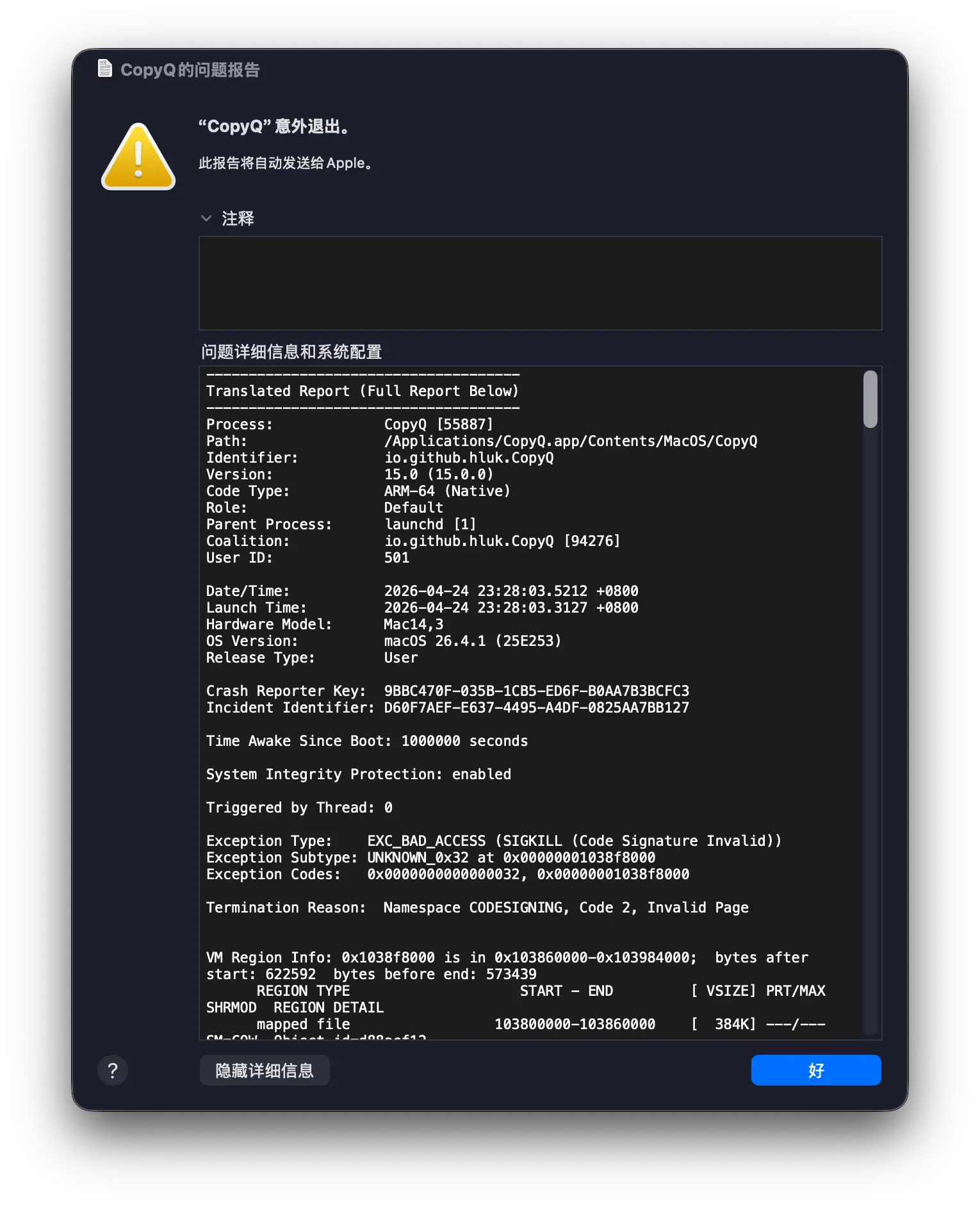Image resolution: width=980 pixels, height=1206 pixels.
Task: Click the report details scrollbar thumb
Action: coord(870,399)
